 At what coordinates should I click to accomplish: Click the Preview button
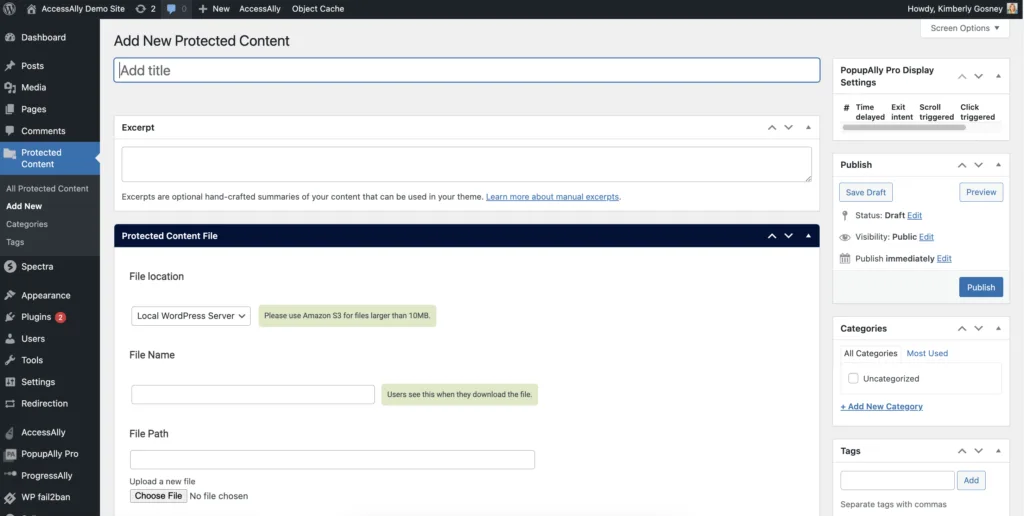click(981, 192)
